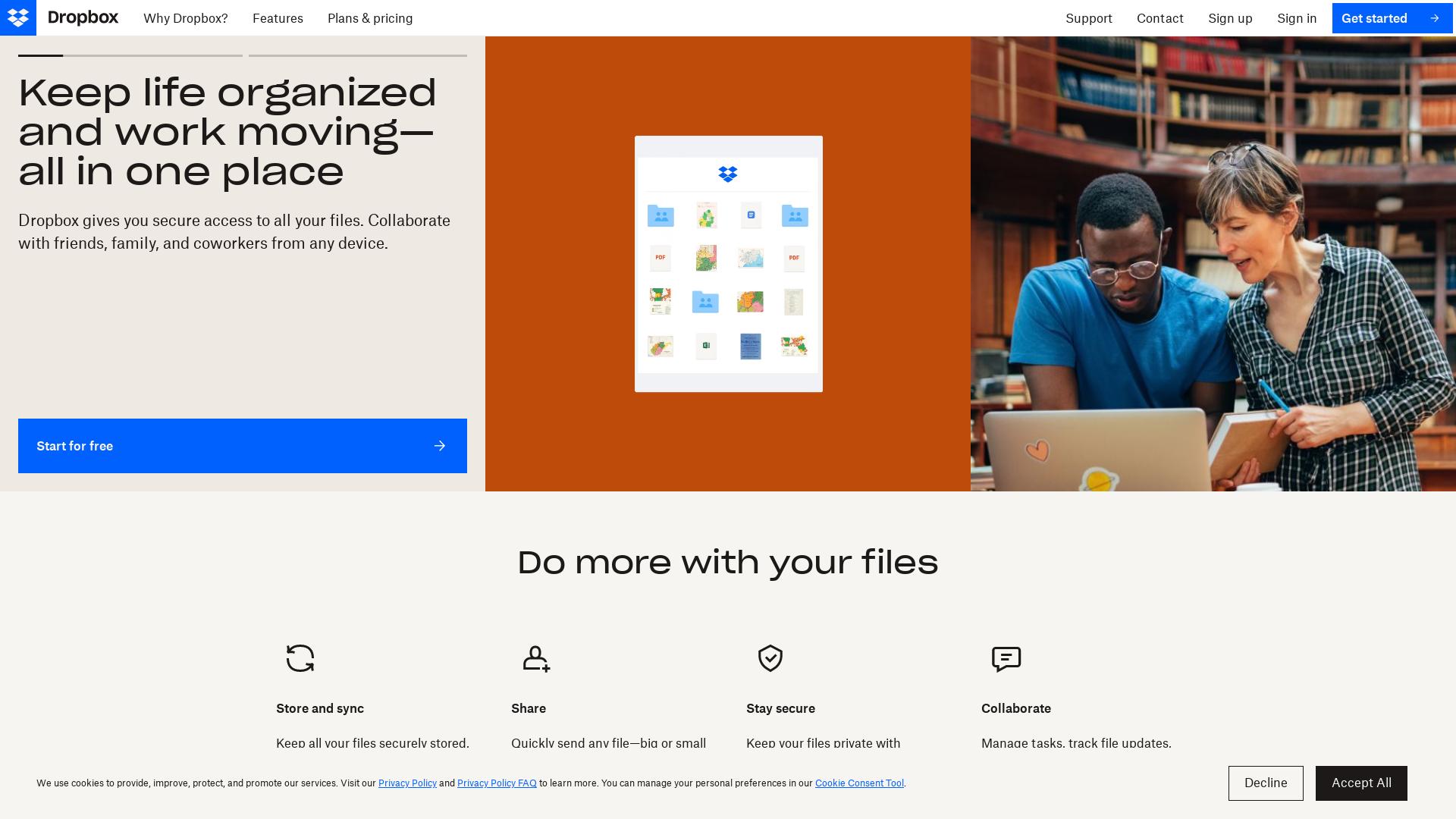Click top-right shared folder icon in illustration
The height and width of the screenshot is (819, 1456).
click(795, 215)
